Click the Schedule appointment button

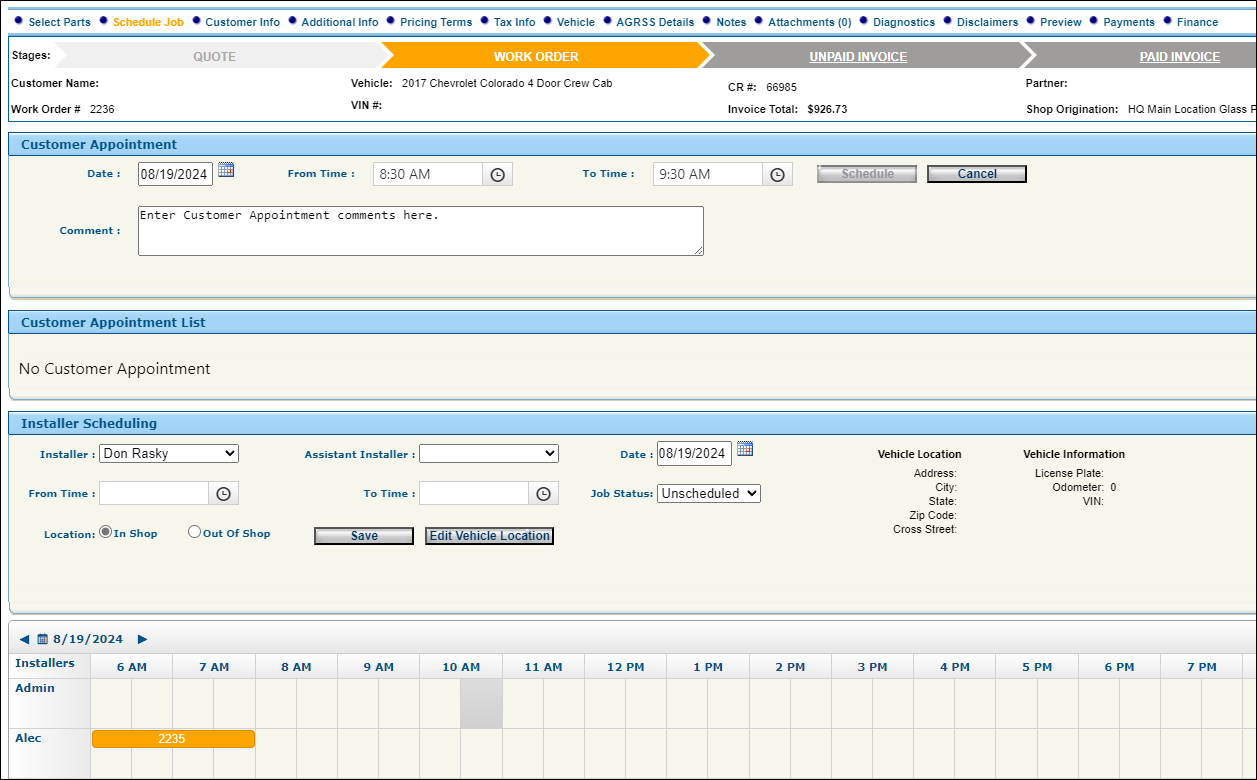867,174
